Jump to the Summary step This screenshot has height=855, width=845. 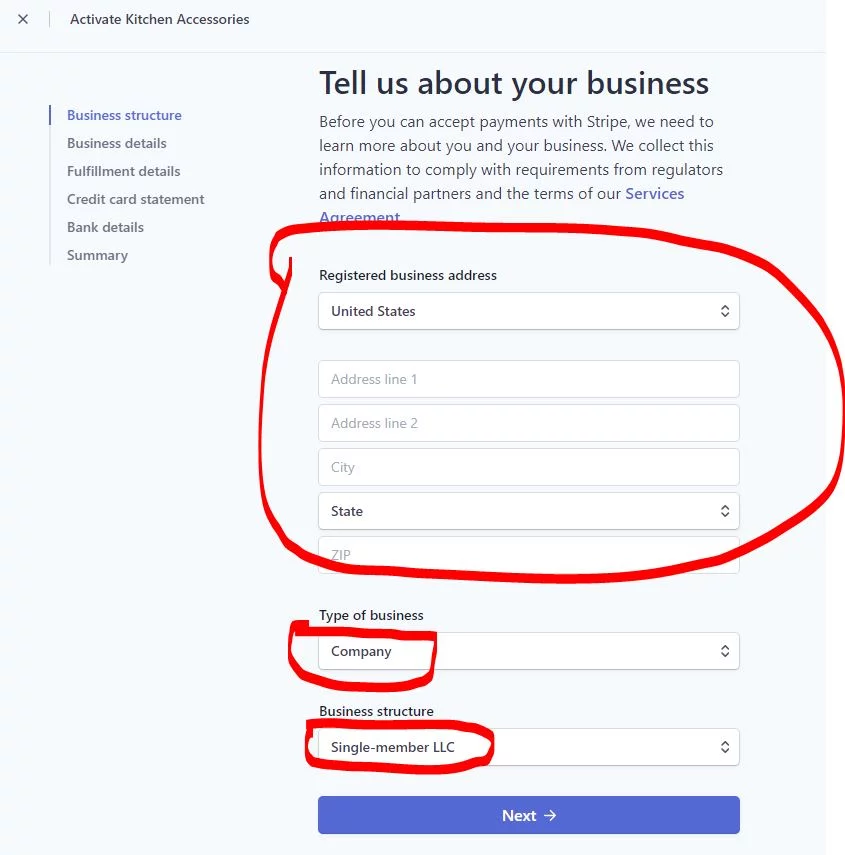point(97,255)
